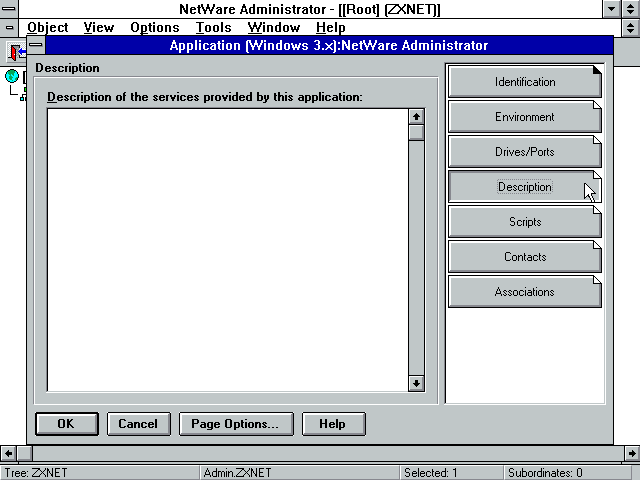Confirm the dialog with OK
The image size is (640, 480).
click(67, 424)
